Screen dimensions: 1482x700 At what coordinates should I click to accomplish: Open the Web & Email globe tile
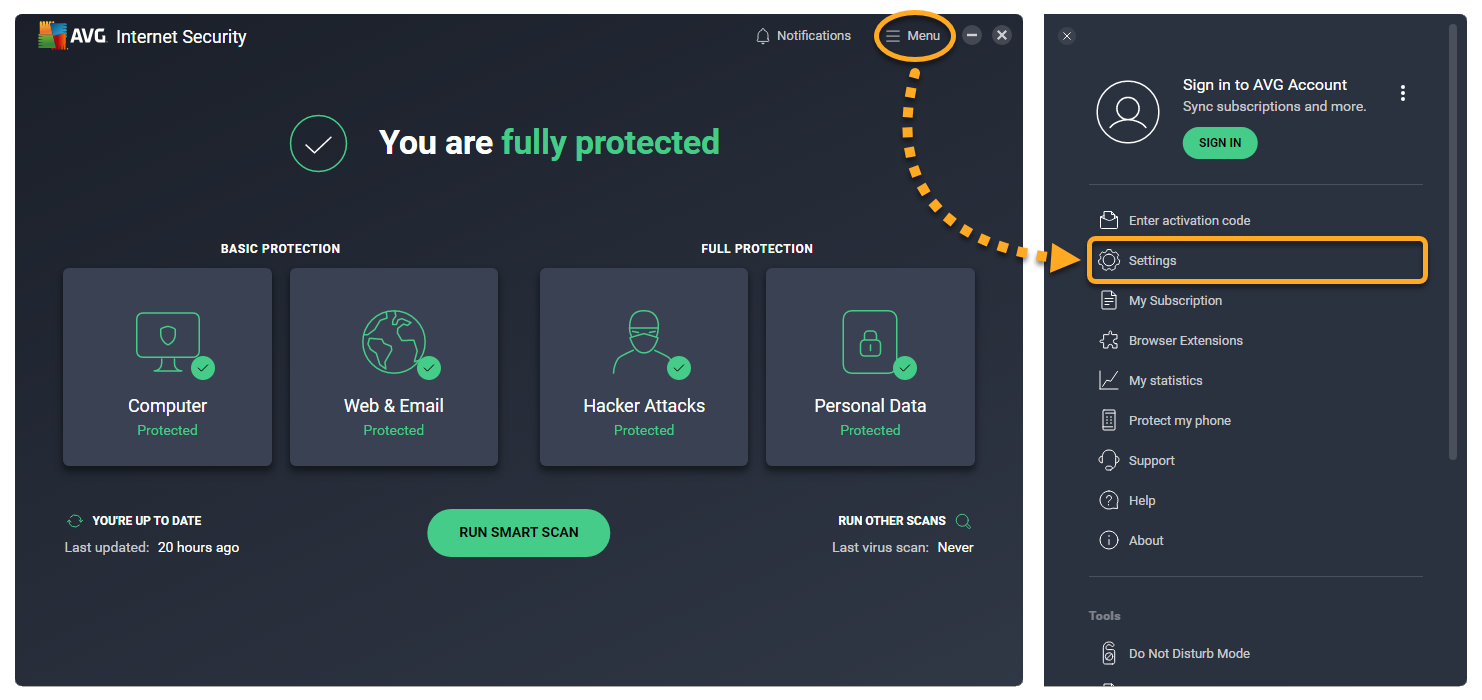click(393, 366)
